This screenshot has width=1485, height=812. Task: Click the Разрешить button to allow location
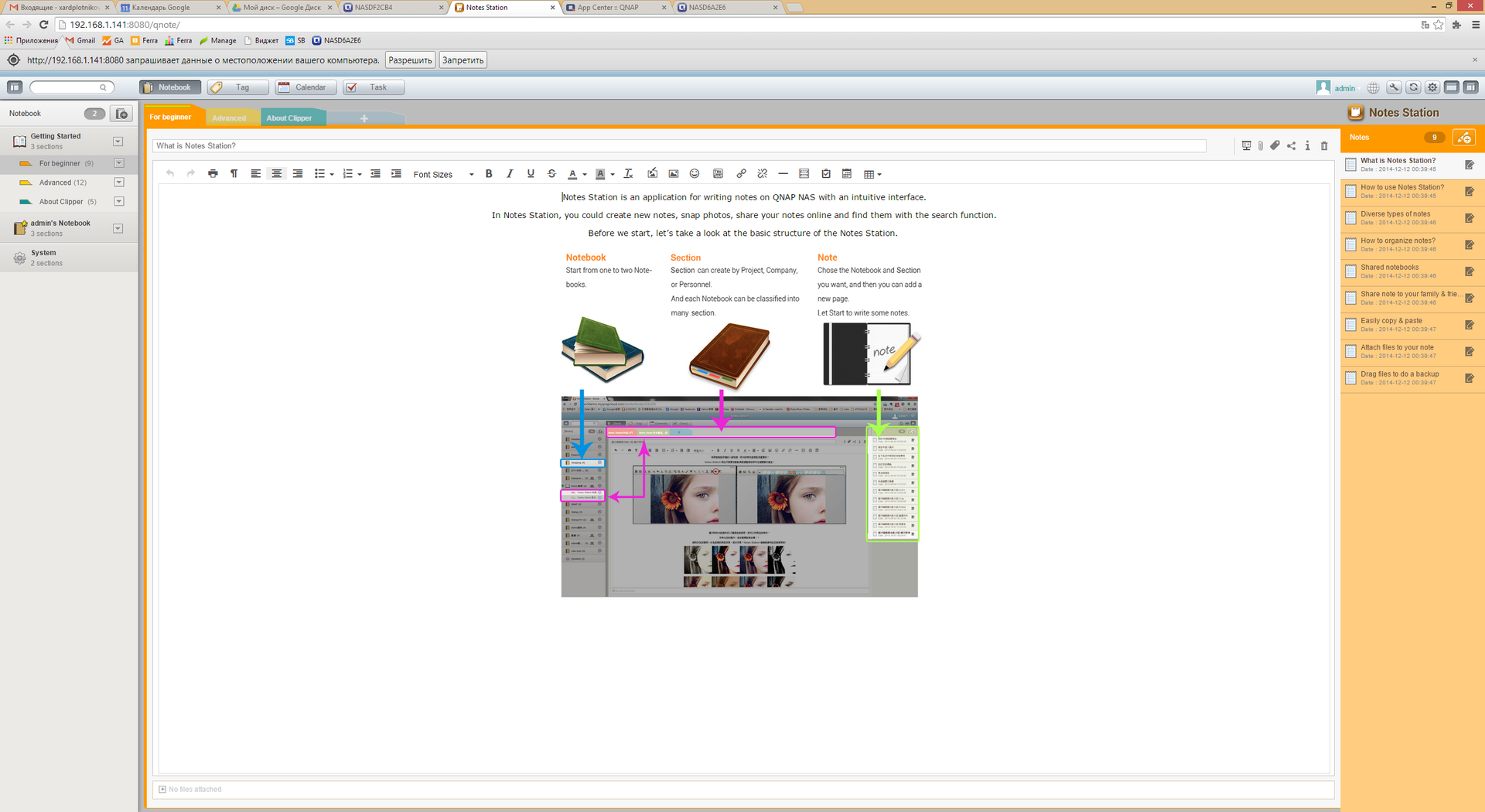[x=410, y=60]
